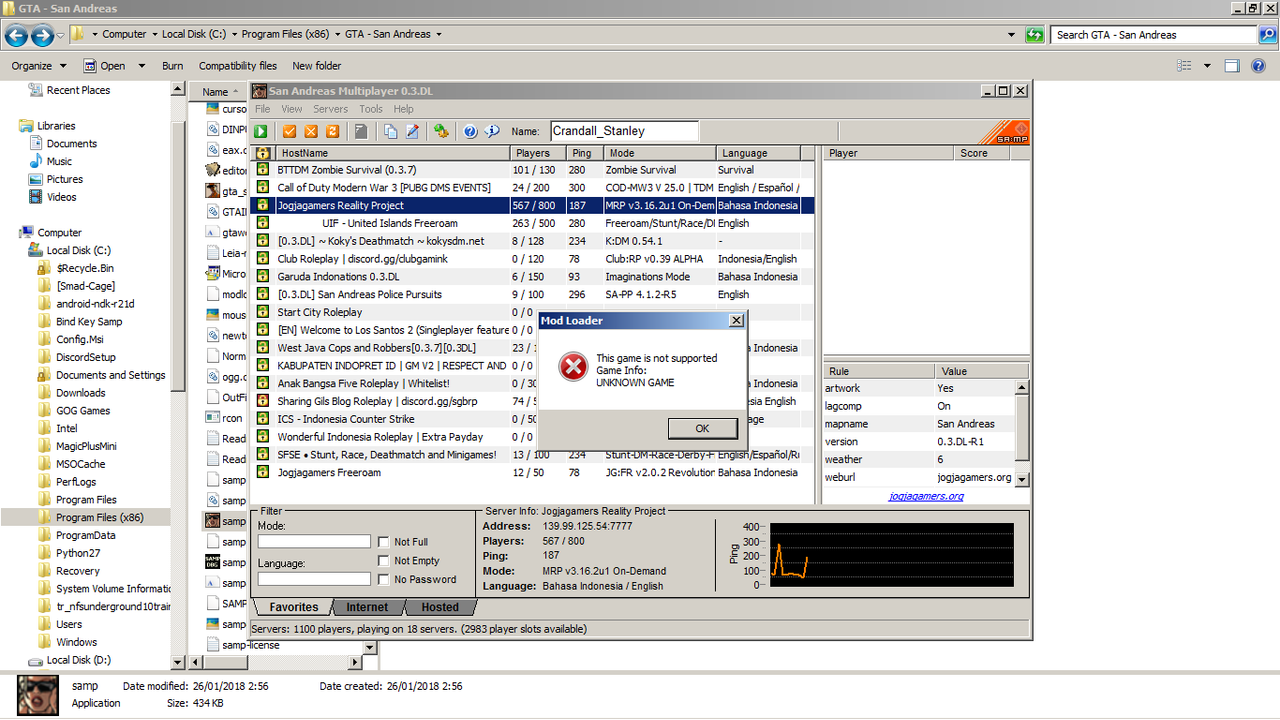Enable the Not Full filter checkbox
This screenshot has height=720, width=1280.
coord(384,542)
